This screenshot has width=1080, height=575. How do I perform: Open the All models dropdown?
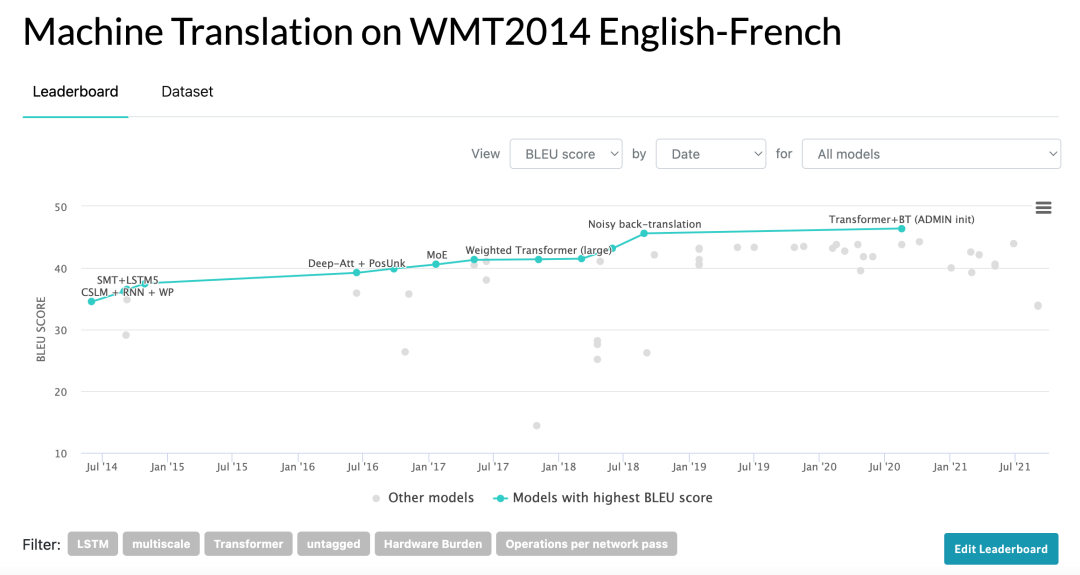tap(930, 154)
